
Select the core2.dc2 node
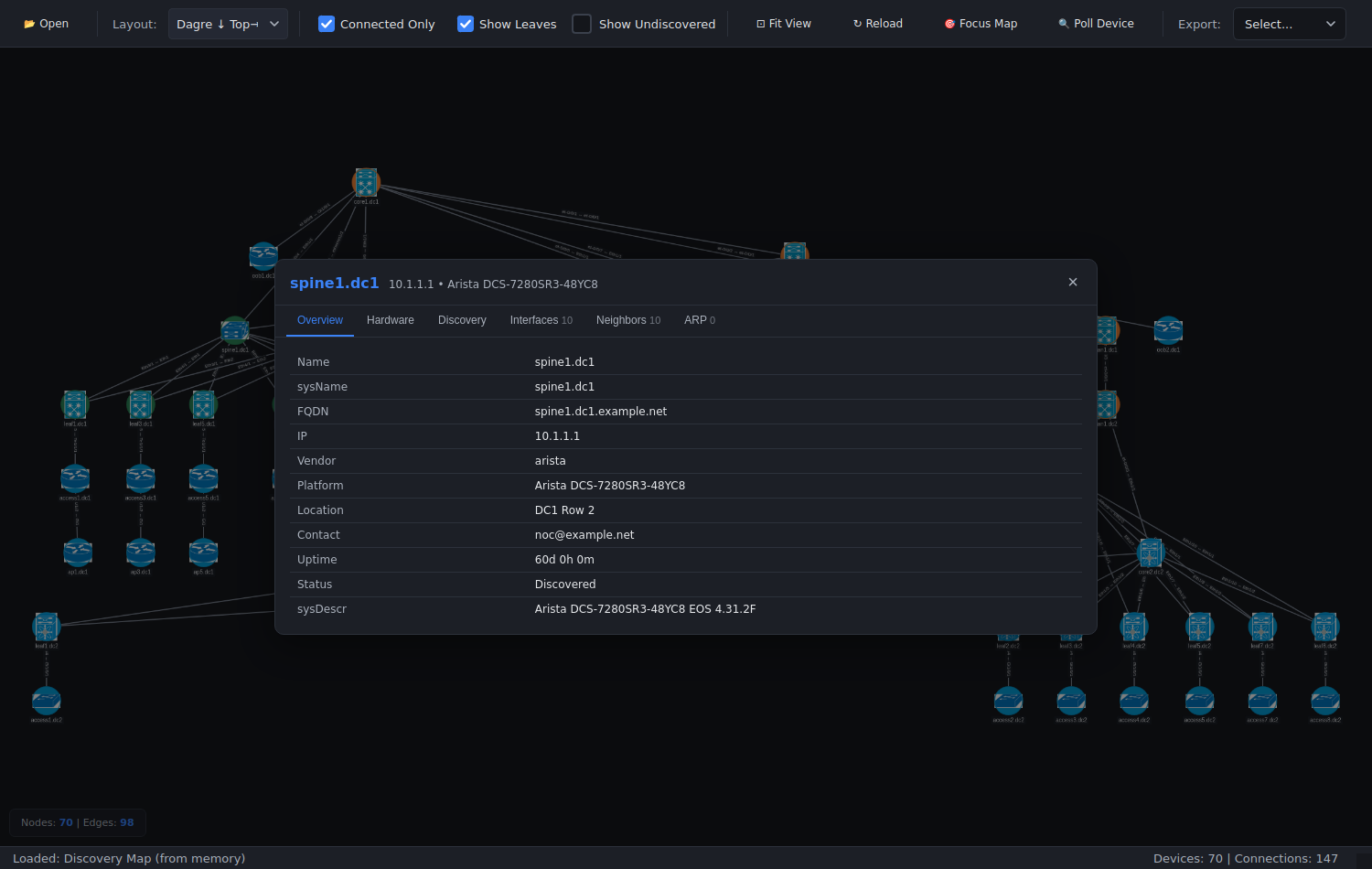coord(1151,553)
